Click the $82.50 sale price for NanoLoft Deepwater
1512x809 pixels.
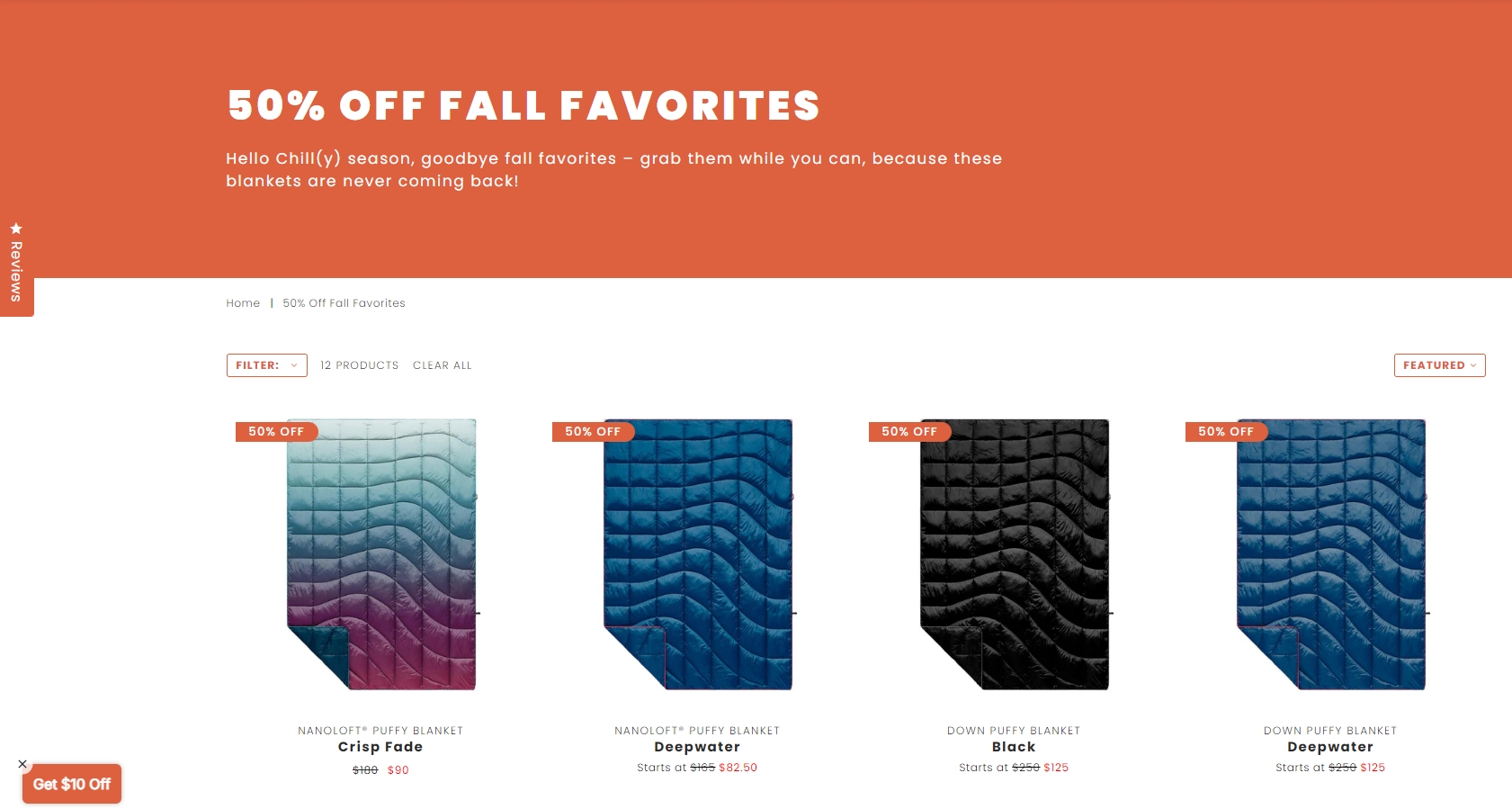pos(738,768)
